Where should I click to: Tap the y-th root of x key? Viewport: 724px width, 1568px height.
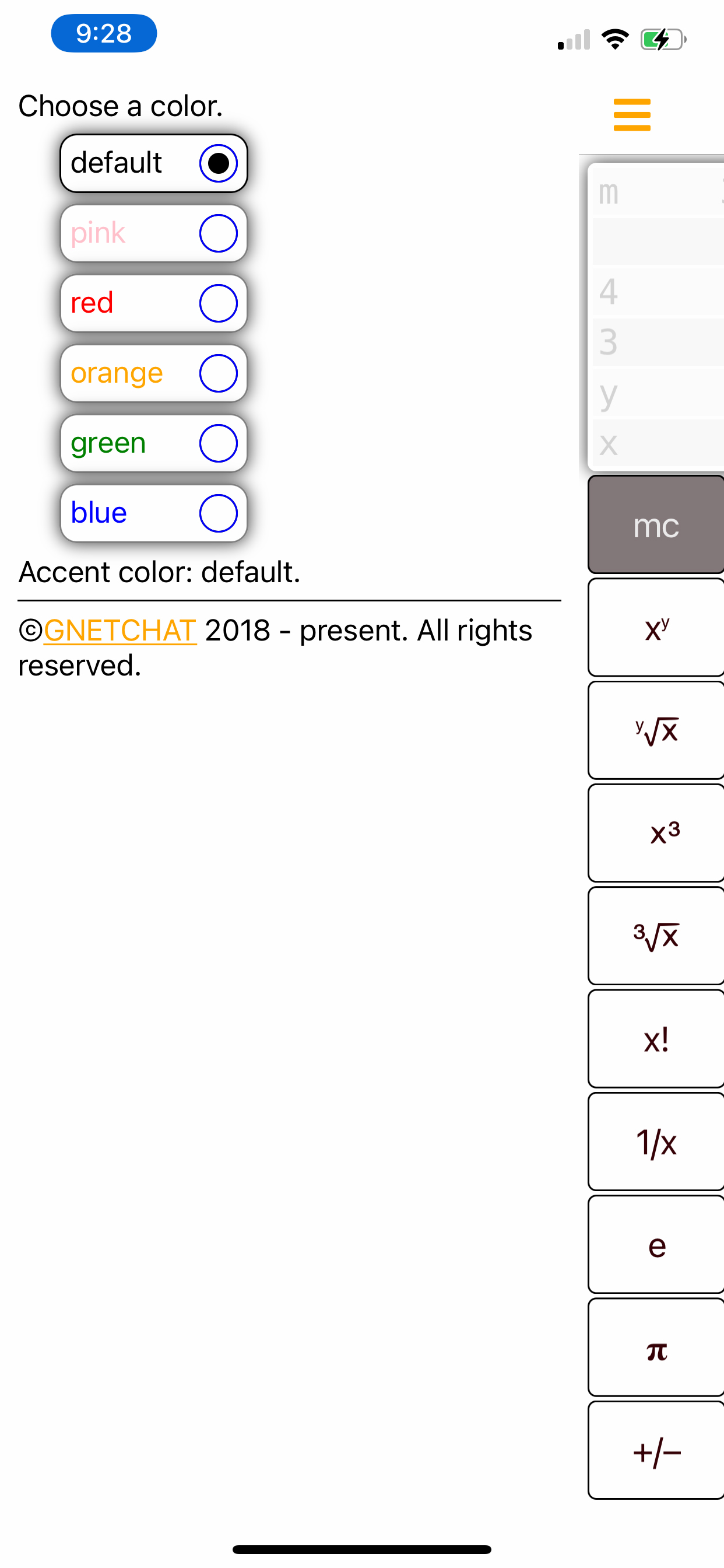click(656, 730)
